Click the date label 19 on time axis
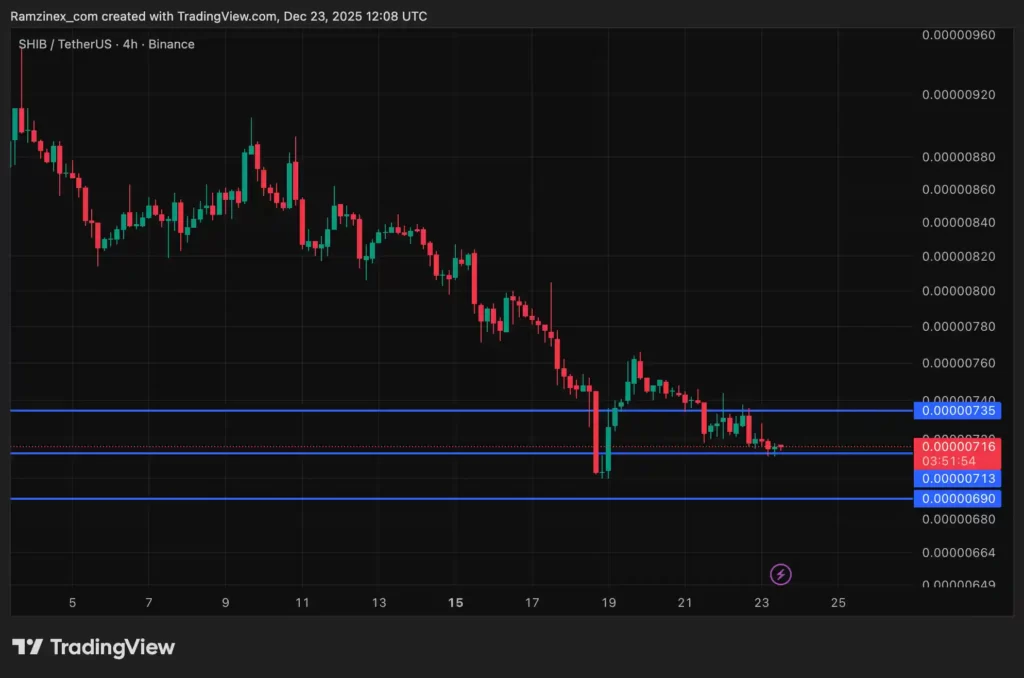 pyautogui.click(x=609, y=602)
